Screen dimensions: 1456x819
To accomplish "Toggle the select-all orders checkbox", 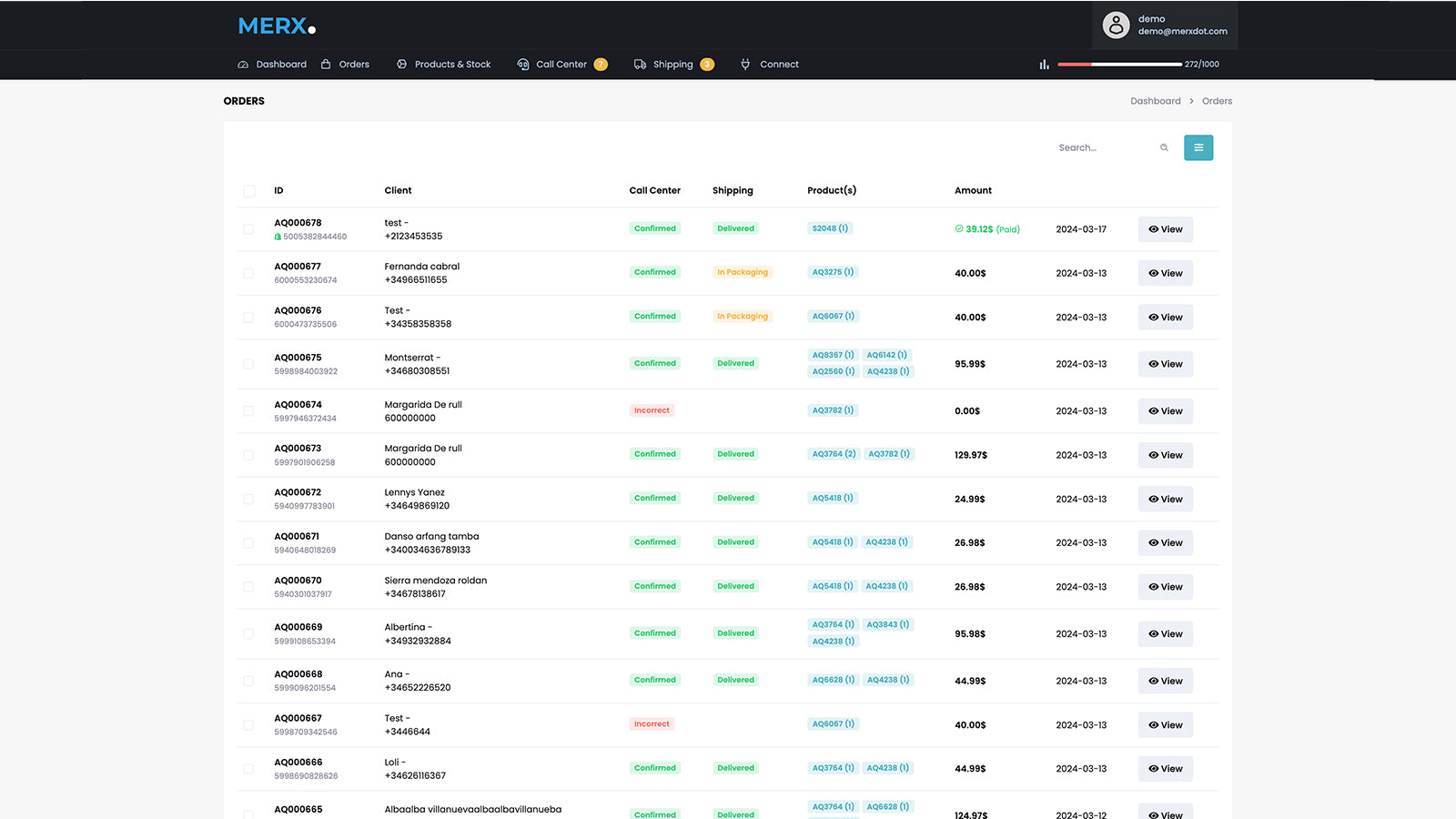I will 249,191.
